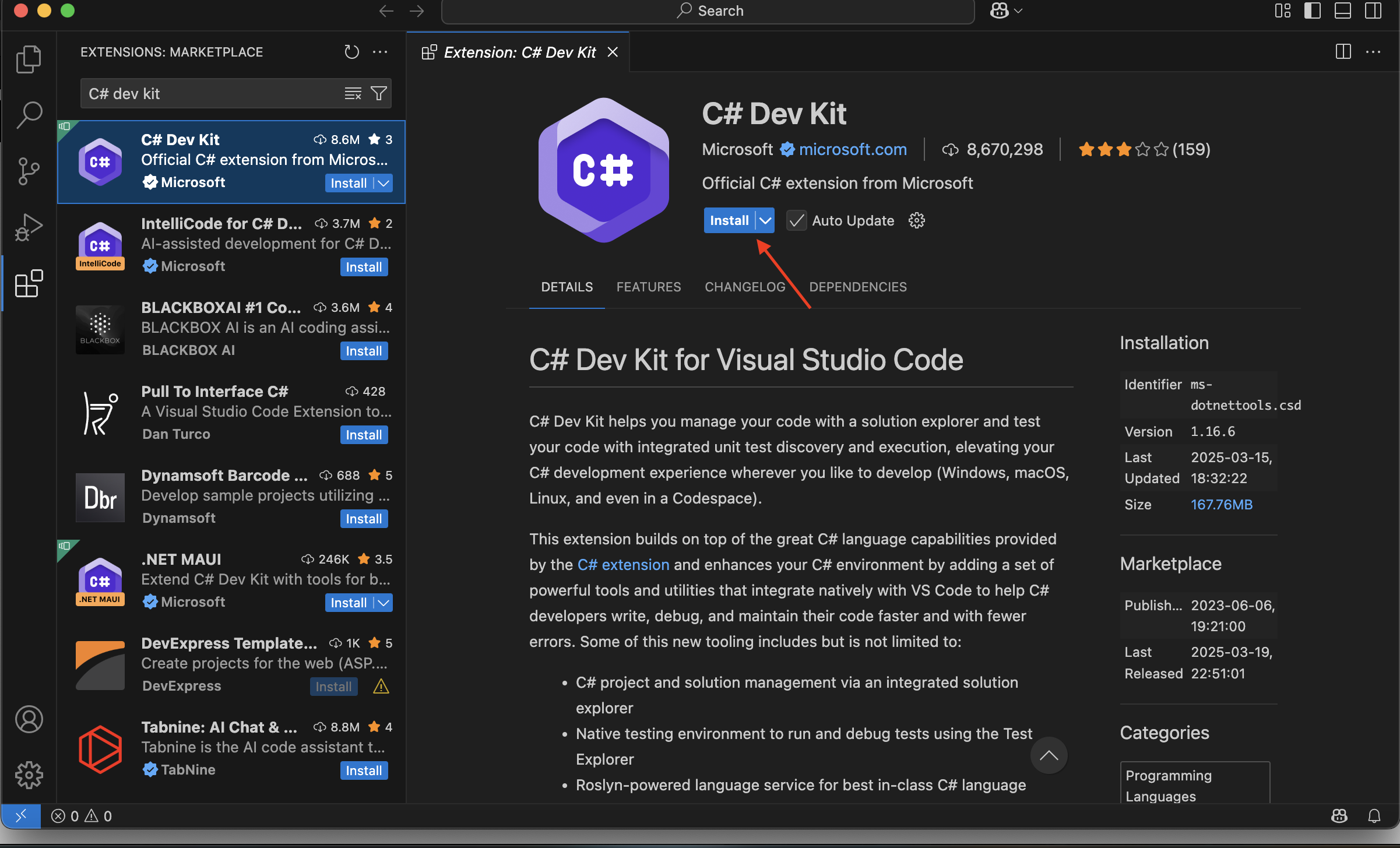Install IntelliCode for C# Dev Kit

pyautogui.click(x=364, y=267)
